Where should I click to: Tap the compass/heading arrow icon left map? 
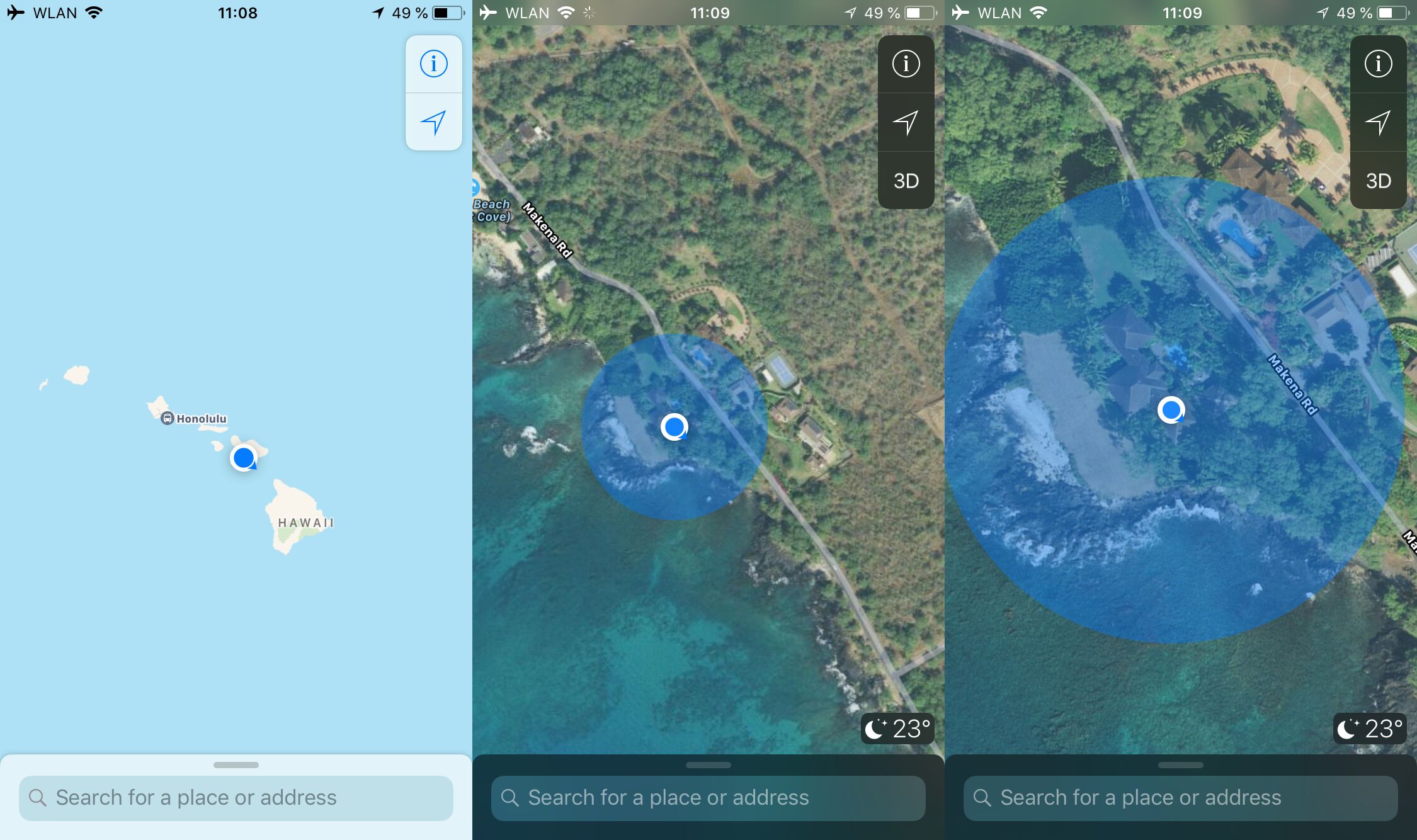click(434, 122)
